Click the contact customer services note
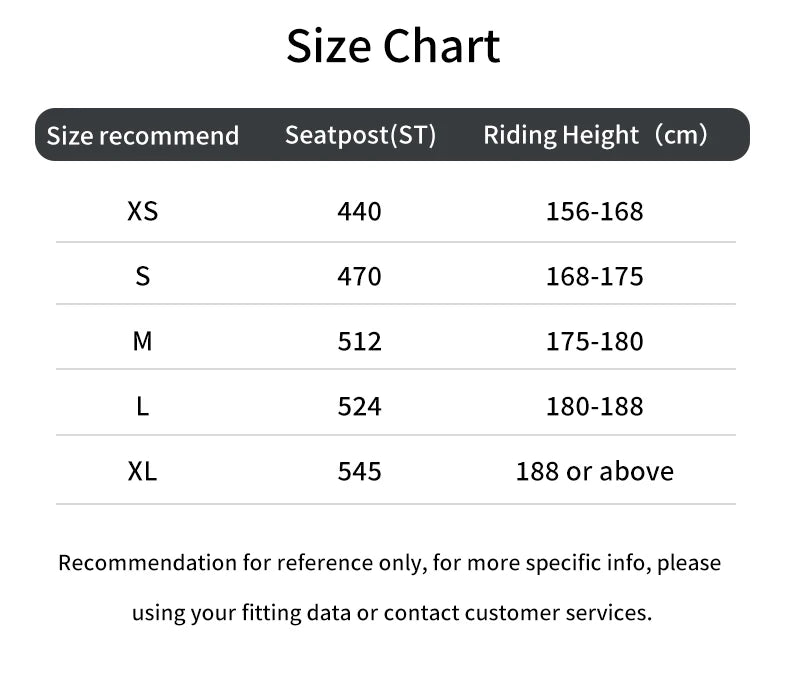This screenshot has height=690, width=790. coord(391,612)
